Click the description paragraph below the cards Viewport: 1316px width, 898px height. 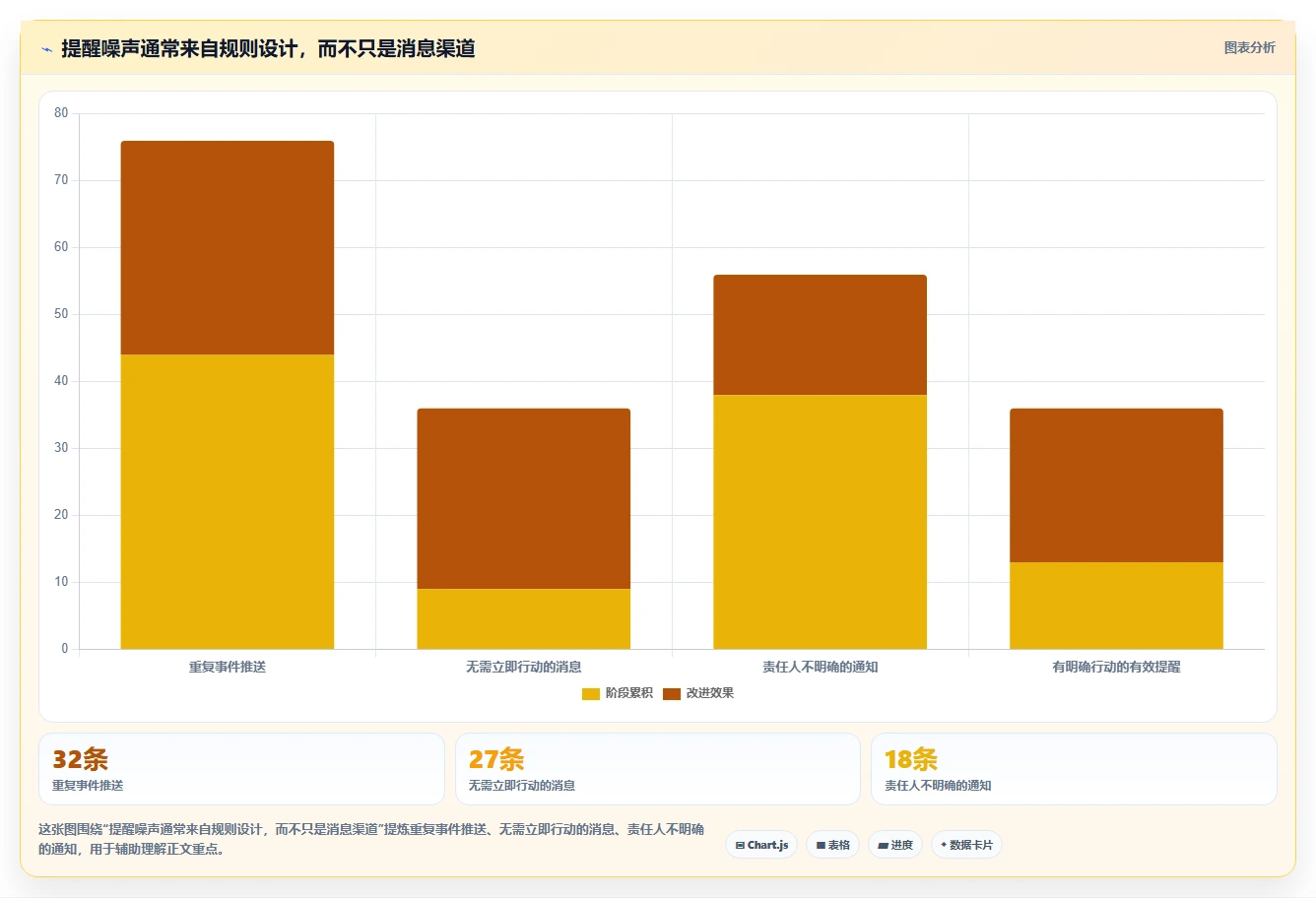tap(371, 839)
